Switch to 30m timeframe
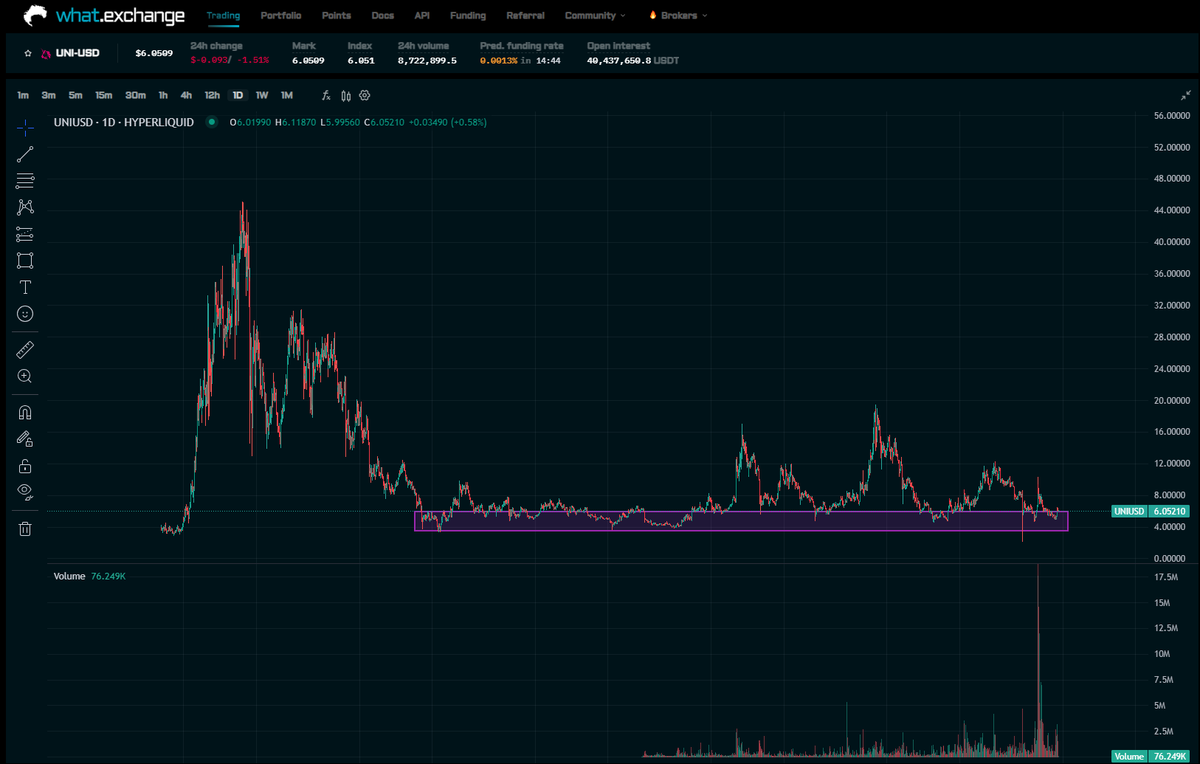1200x764 pixels. 135,96
